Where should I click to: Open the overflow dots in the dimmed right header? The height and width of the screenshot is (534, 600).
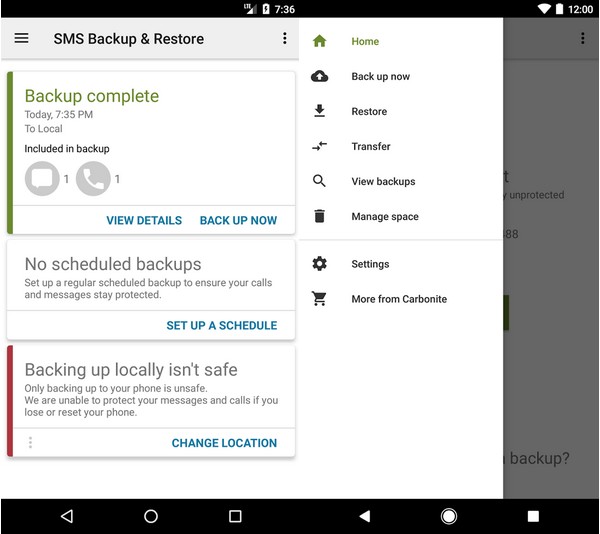coord(582,38)
